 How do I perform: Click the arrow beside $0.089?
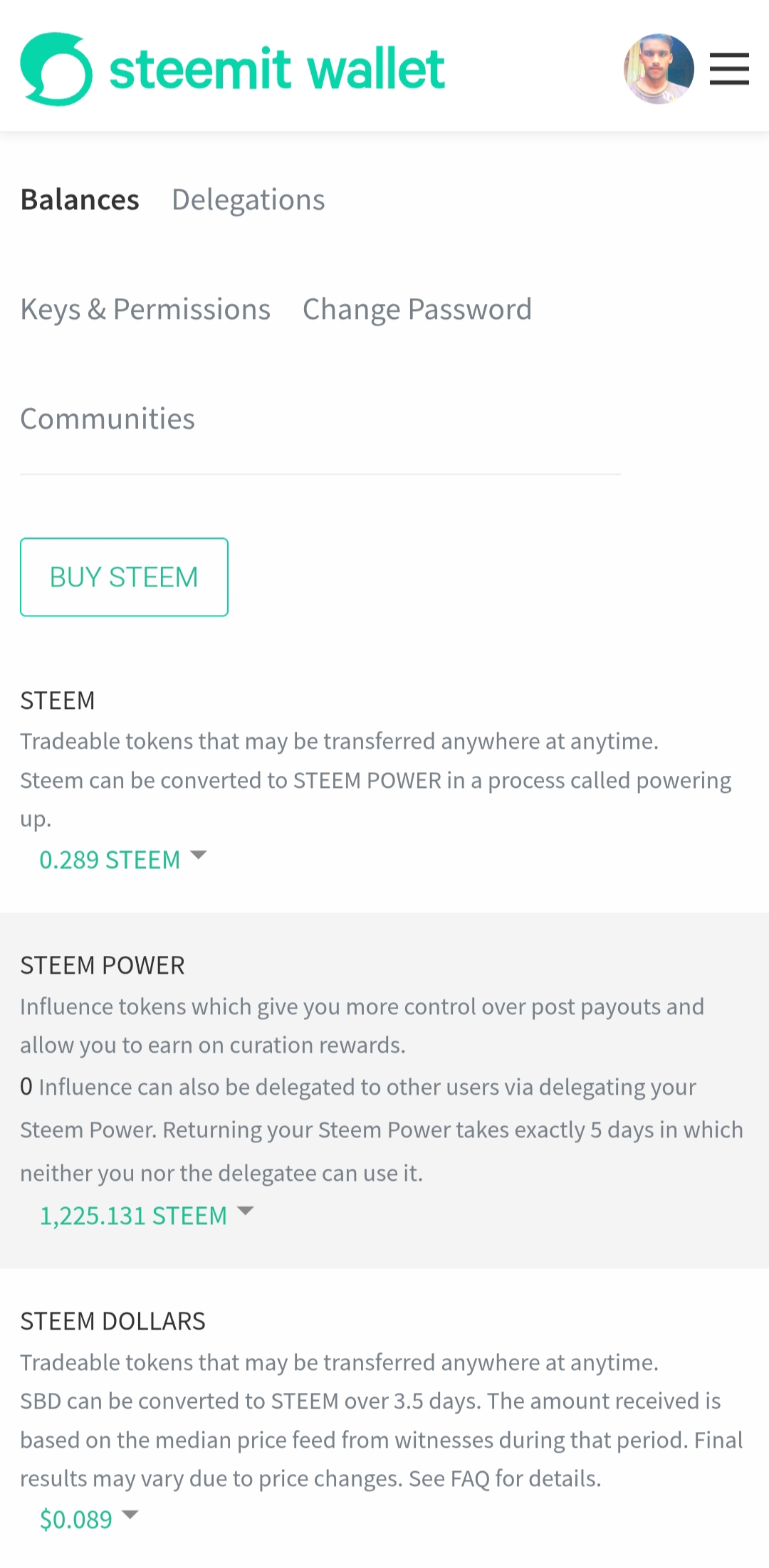130,1515
